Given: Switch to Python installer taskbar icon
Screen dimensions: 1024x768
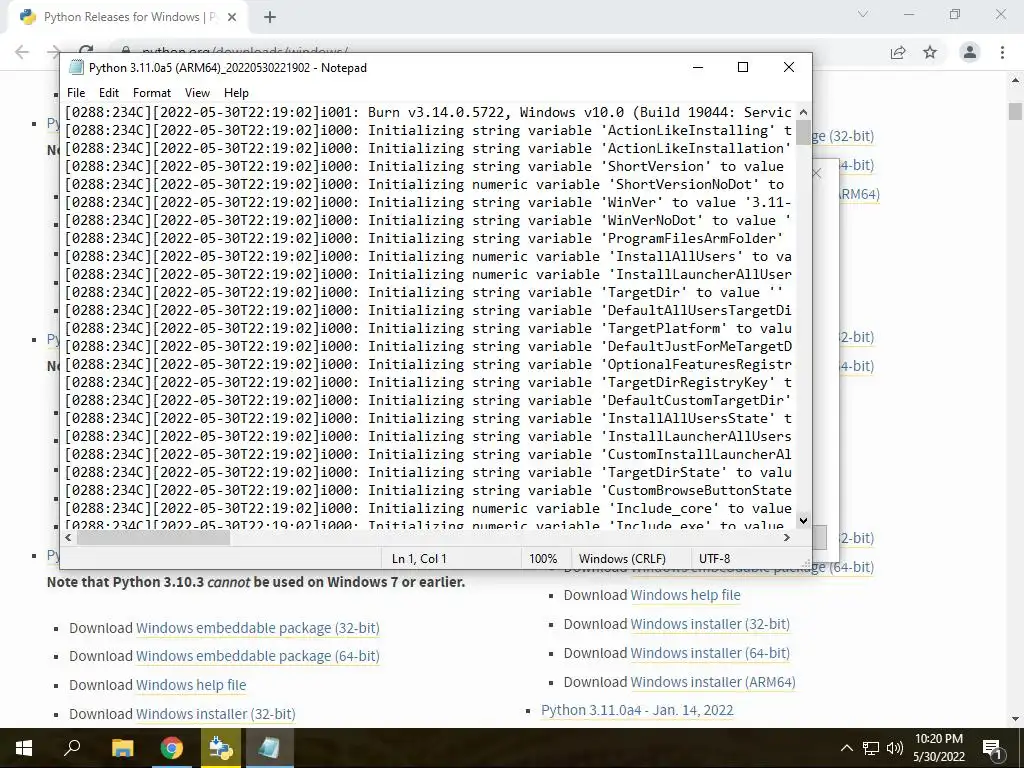Looking at the screenshot, I should pyautogui.click(x=221, y=748).
